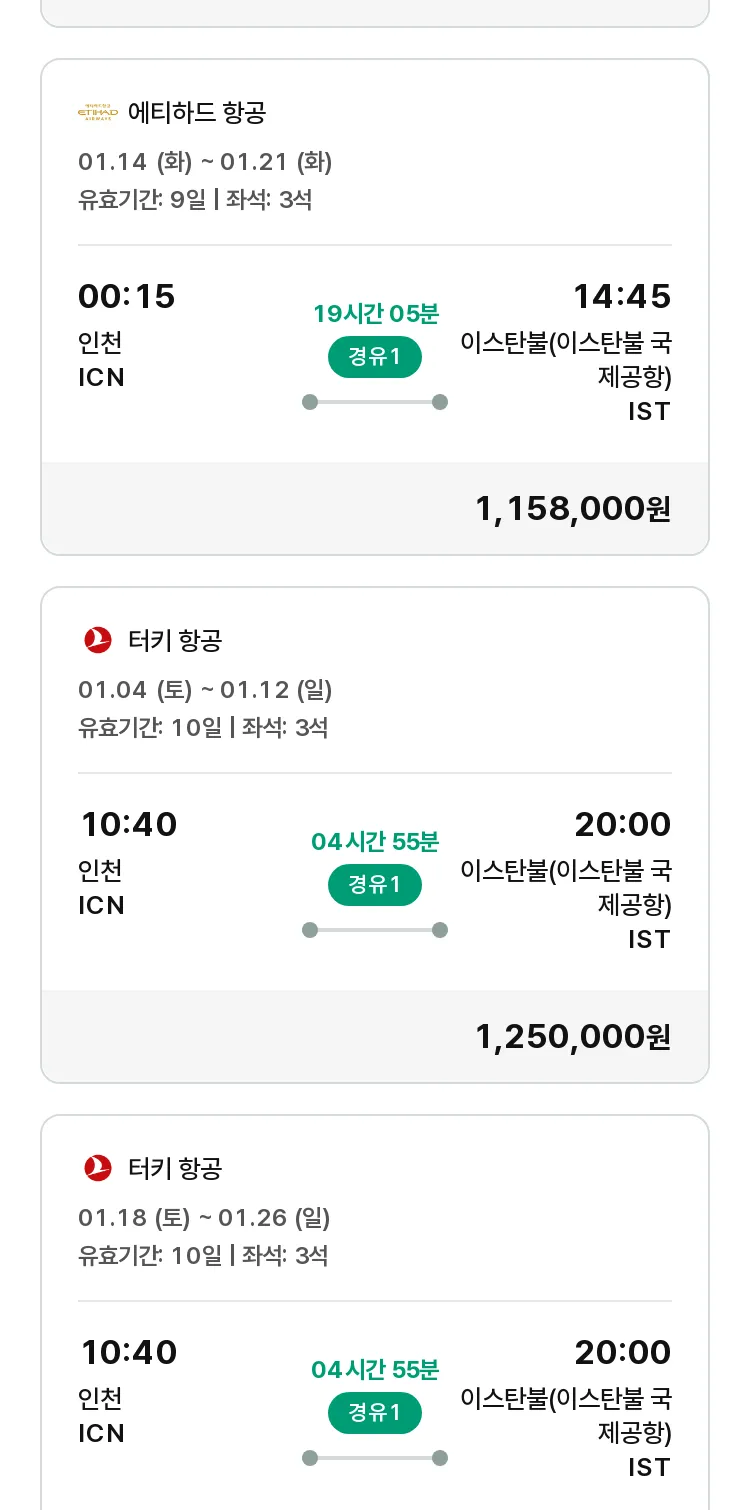The width and height of the screenshot is (750, 1510).
Task: Tap the 경유1 badge on 01.04 Turkish flight
Action: pos(375,885)
